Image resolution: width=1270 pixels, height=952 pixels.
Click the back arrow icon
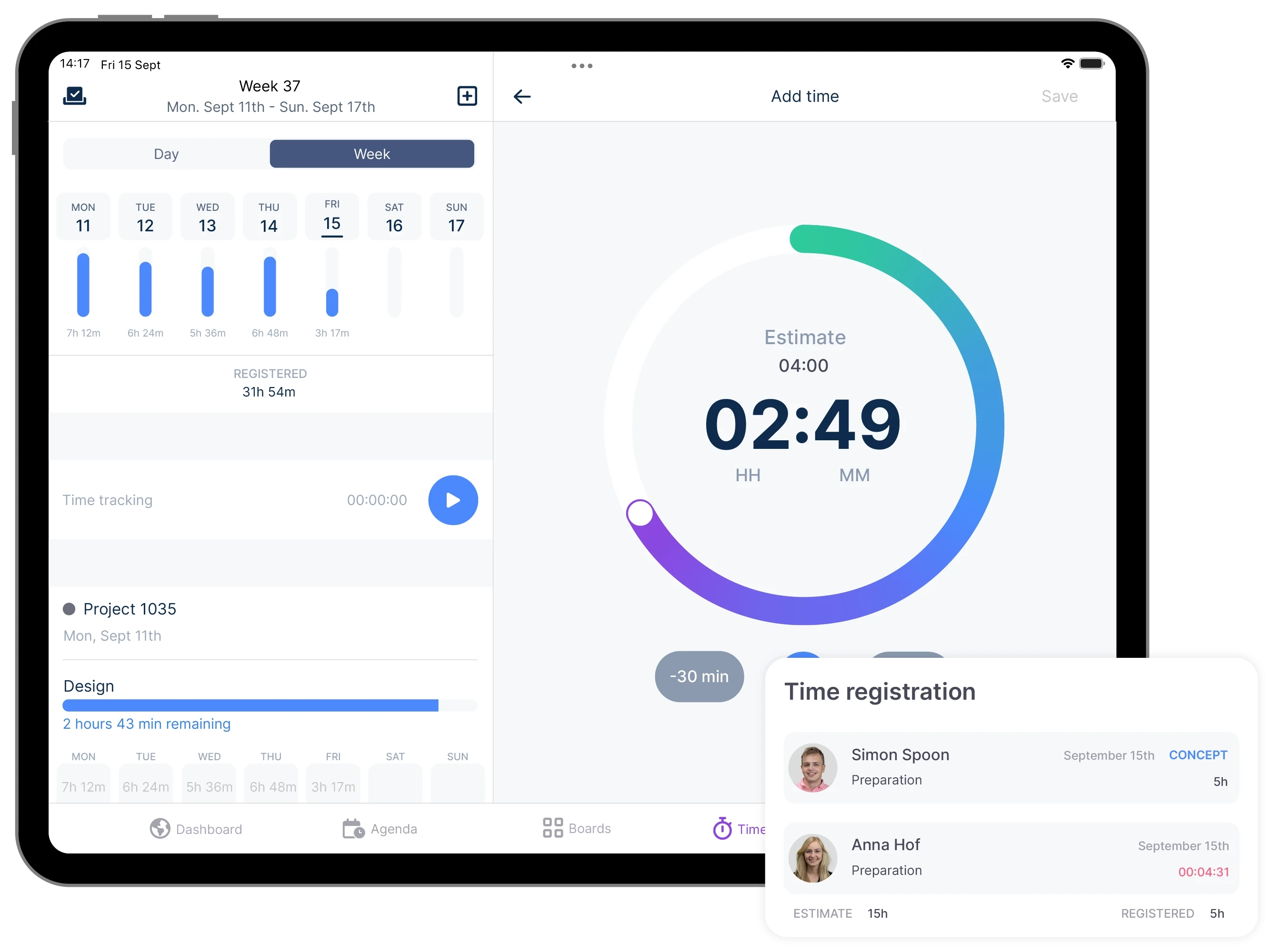point(522,96)
